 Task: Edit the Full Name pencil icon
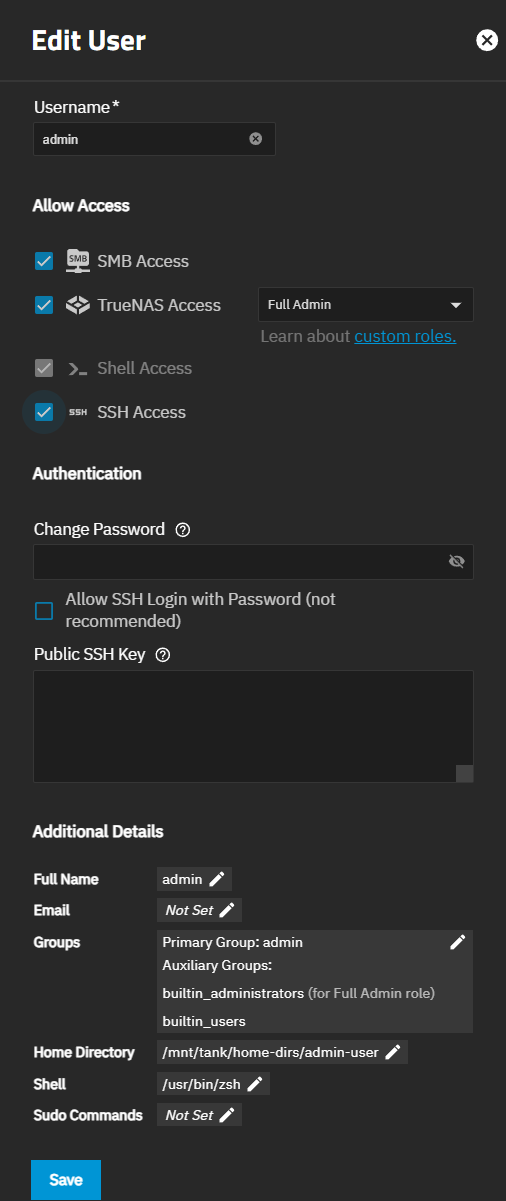217,879
